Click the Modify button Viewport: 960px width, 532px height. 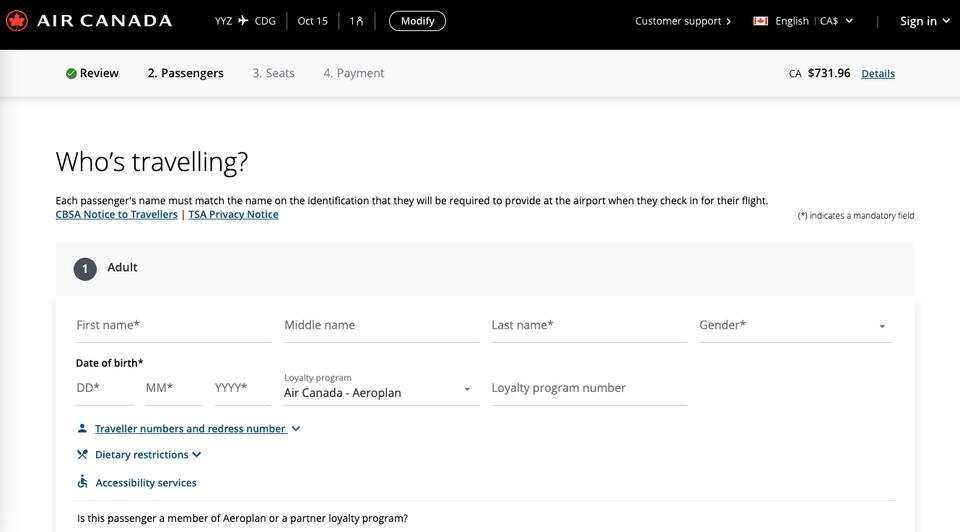pyautogui.click(x=418, y=21)
